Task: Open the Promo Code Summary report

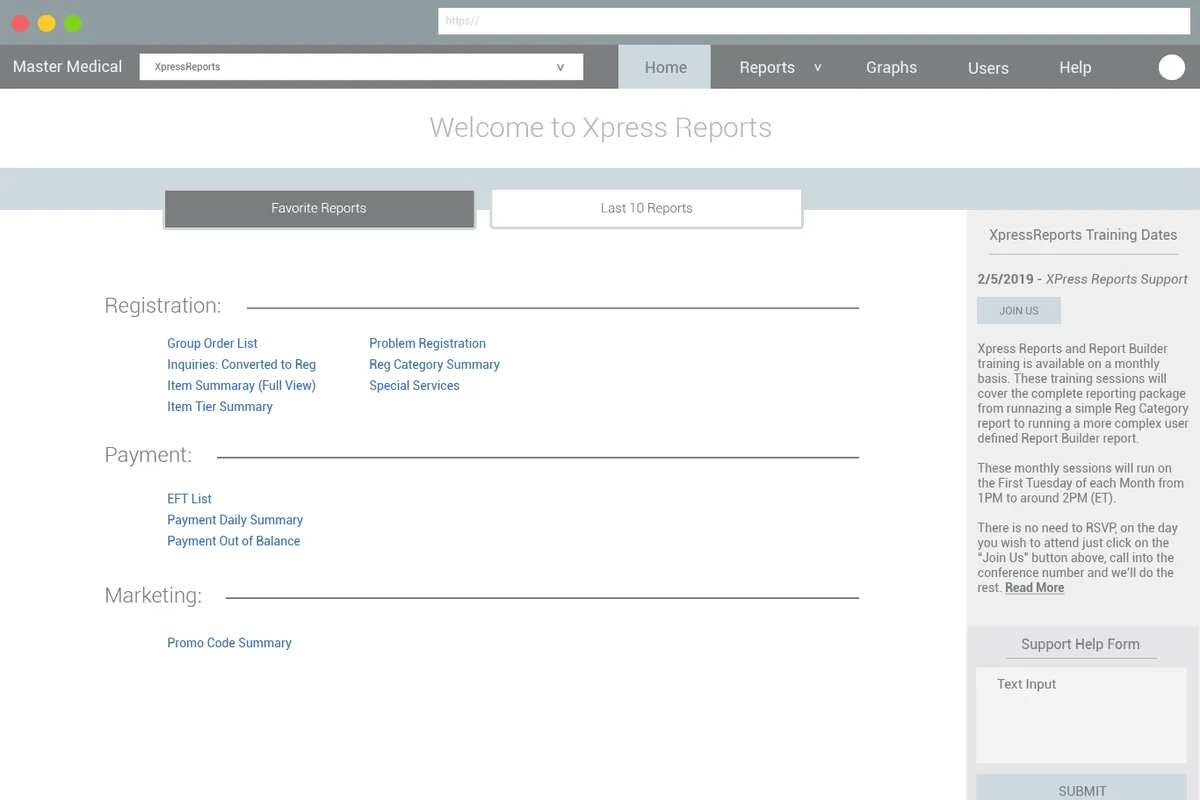Action: (x=229, y=642)
